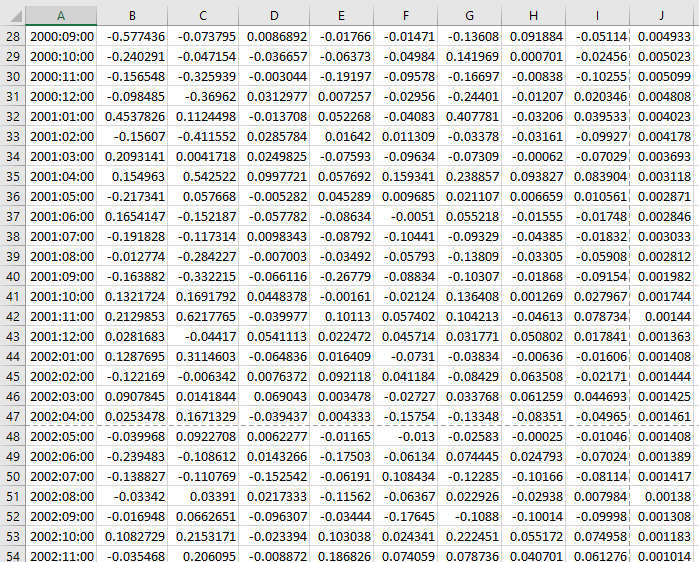Select cell containing 0.069043

274,397
